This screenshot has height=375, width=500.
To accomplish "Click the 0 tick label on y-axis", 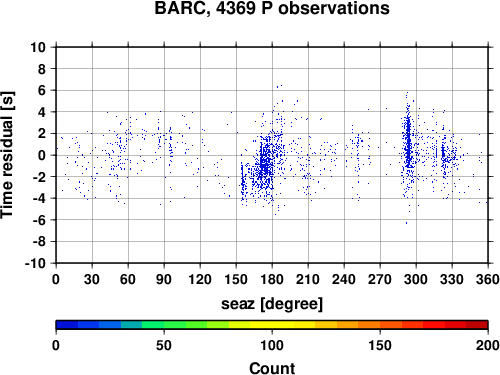I will 42,155.
